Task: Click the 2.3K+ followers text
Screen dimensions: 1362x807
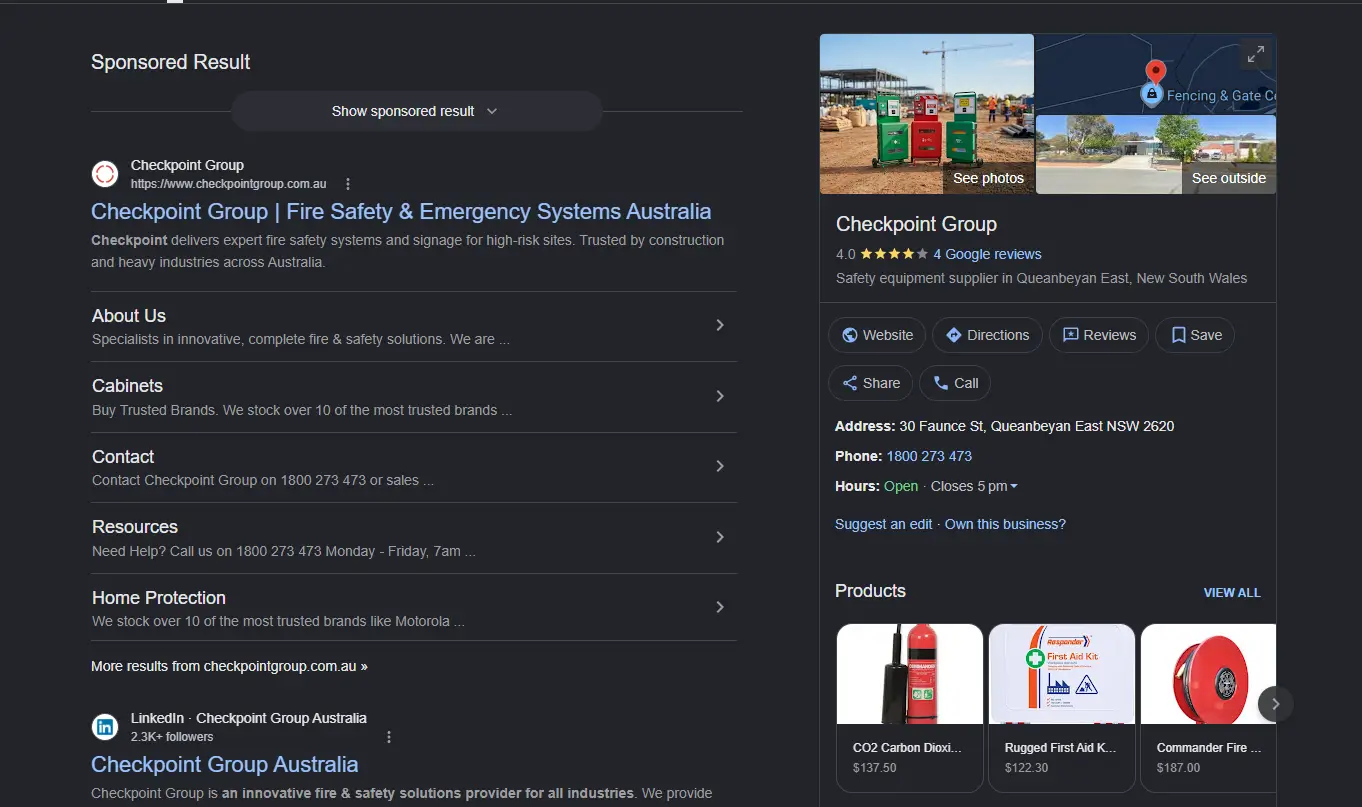Action: (172, 737)
